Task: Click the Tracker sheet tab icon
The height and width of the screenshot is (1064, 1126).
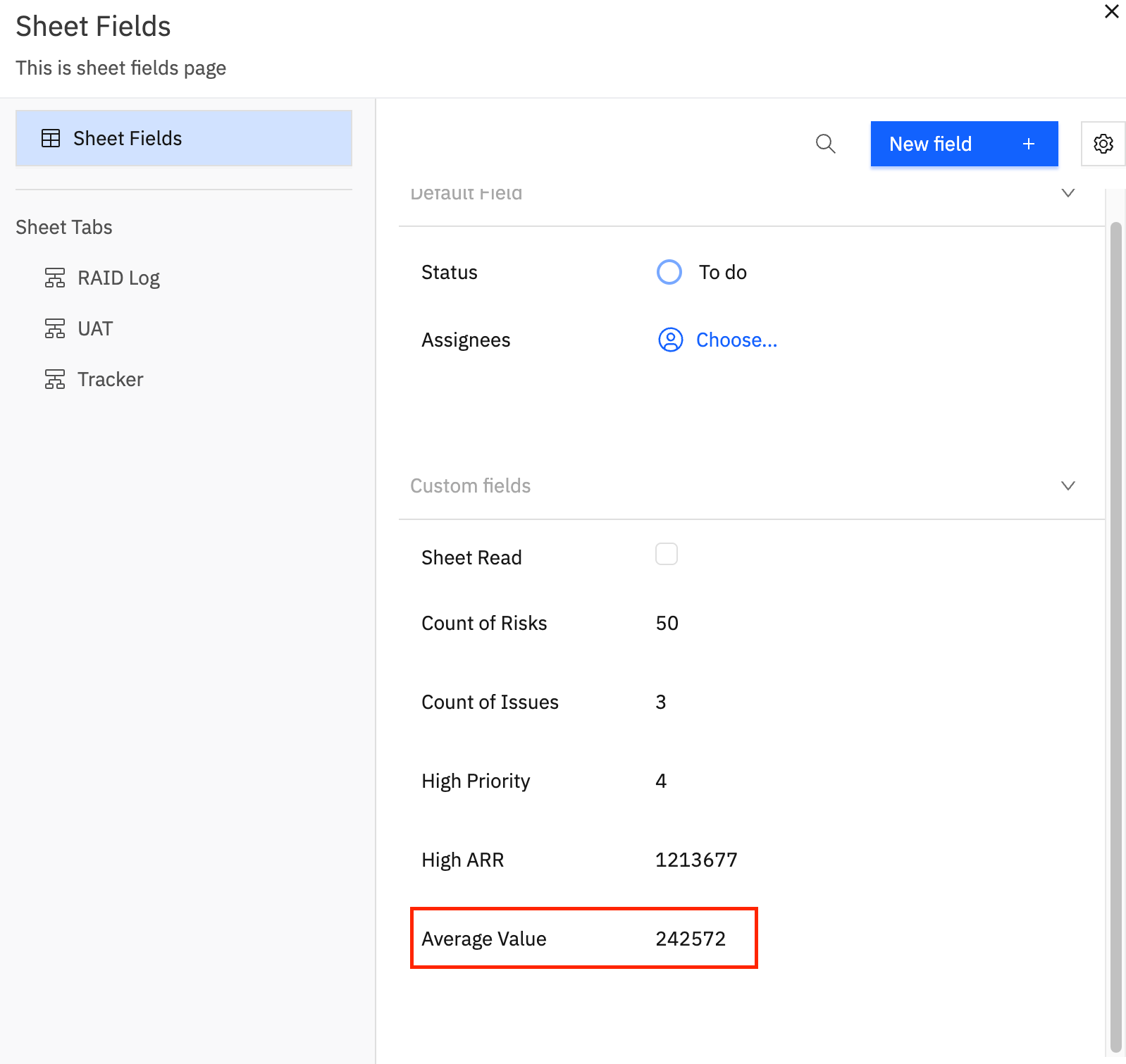Action: coord(55,379)
